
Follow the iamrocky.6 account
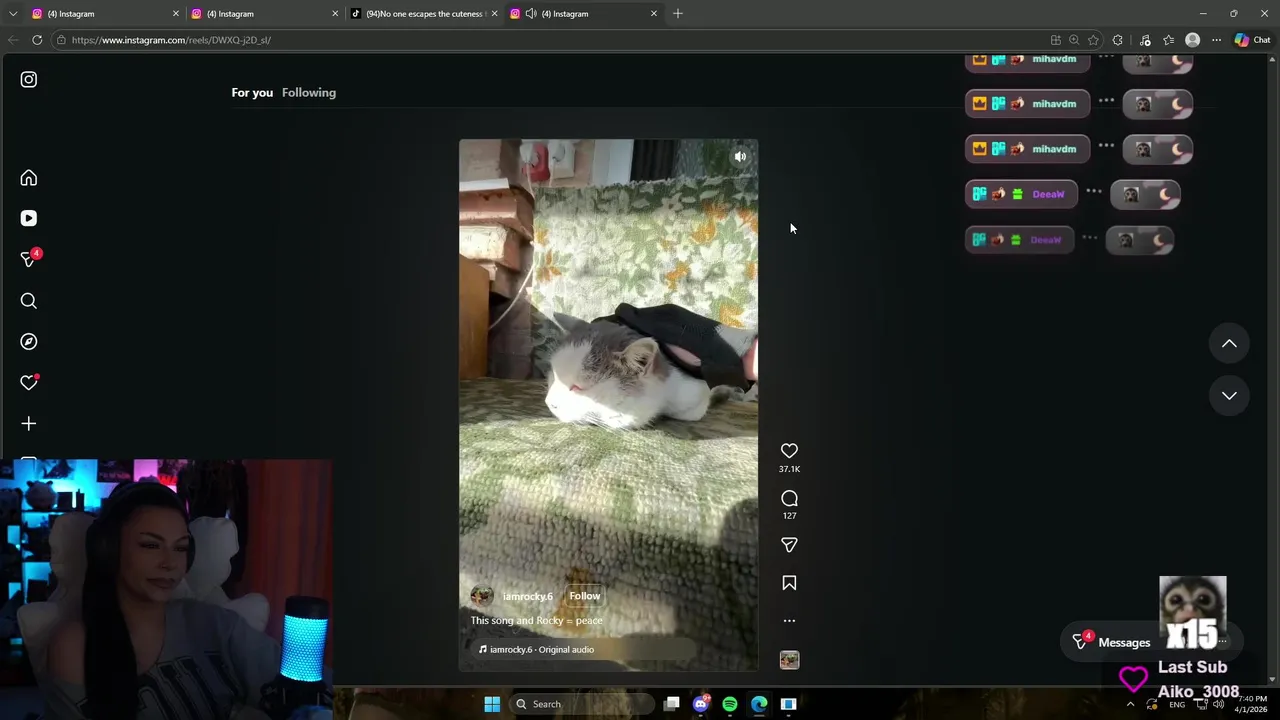pyautogui.click(x=585, y=596)
